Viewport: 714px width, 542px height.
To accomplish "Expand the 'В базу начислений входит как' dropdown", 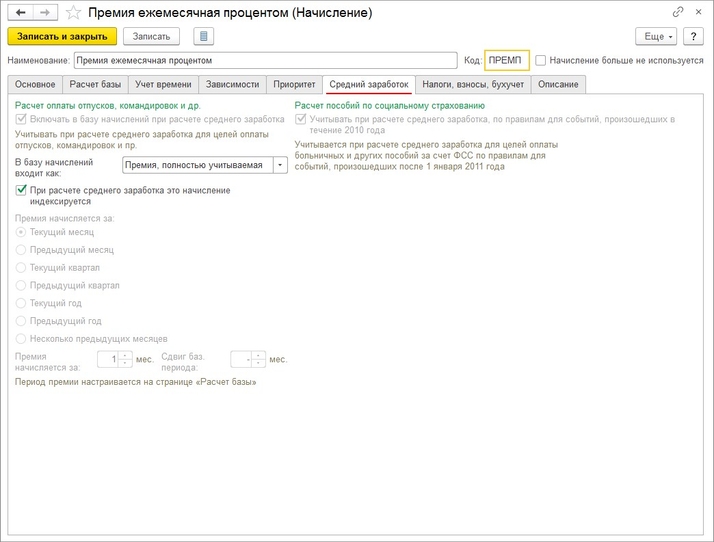I will coord(279,166).
